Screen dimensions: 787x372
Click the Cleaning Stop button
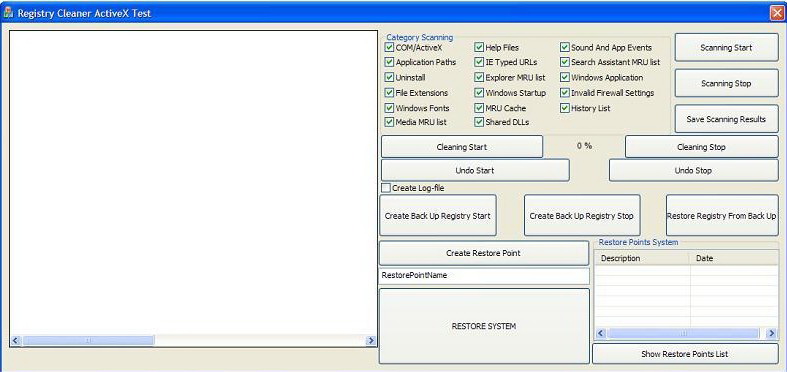click(701, 147)
